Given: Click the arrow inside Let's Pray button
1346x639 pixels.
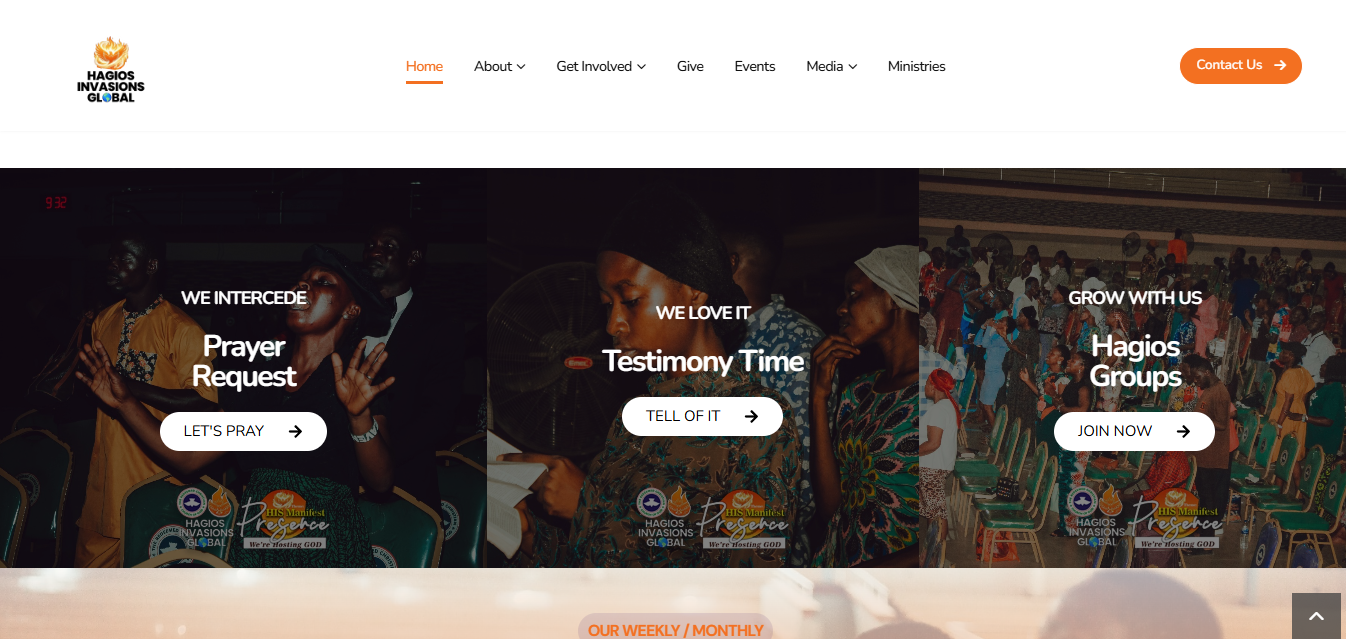Looking at the screenshot, I should pos(295,431).
